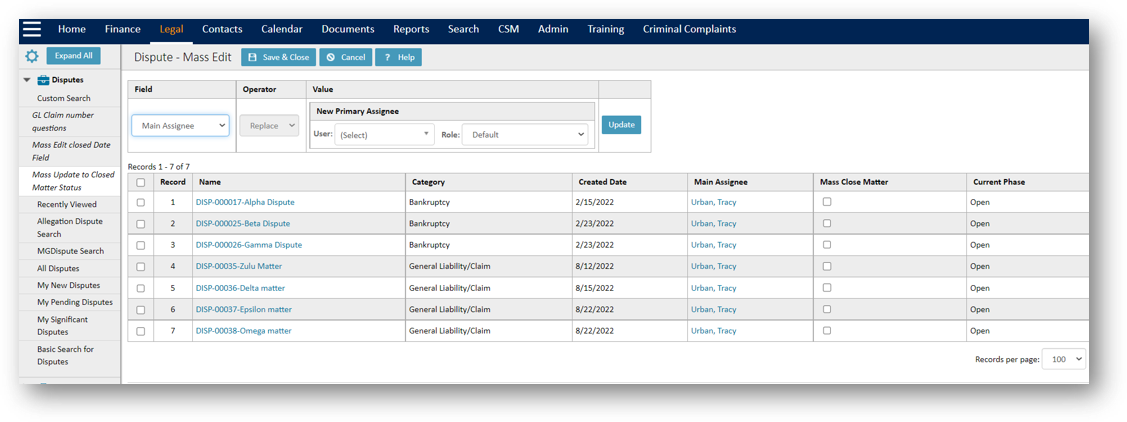Open the Training menu
This screenshot has height=422, width=1127.
pyautogui.click(x=606, y=29)
